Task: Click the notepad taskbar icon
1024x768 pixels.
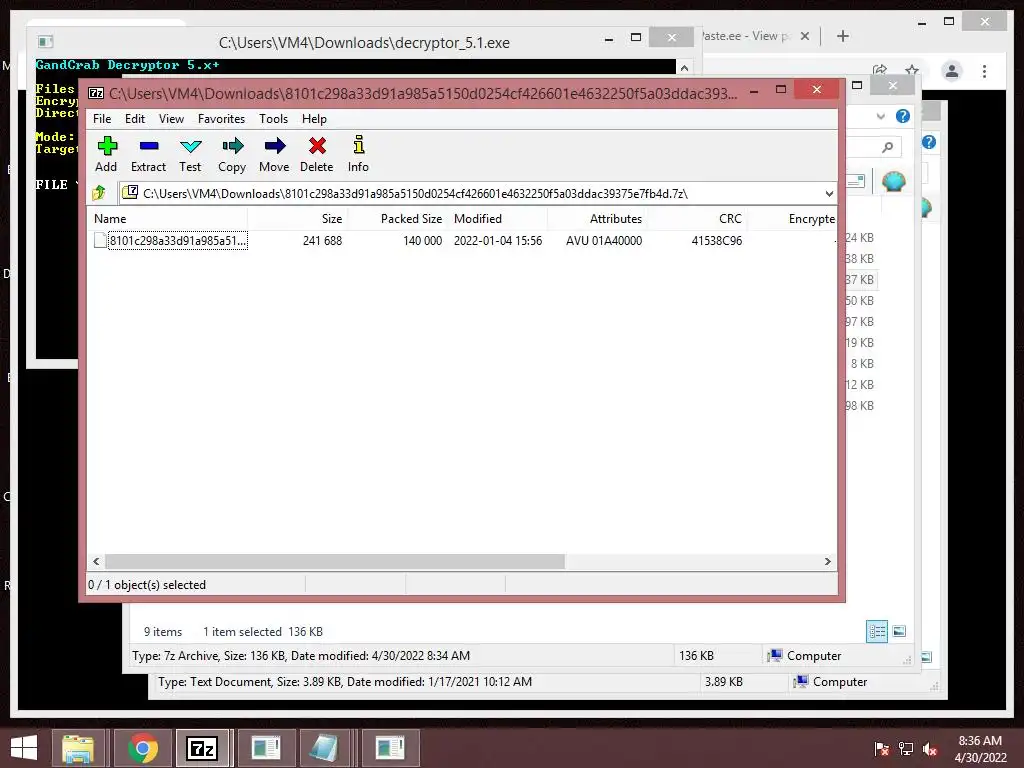Action: (x=324, y=748)
